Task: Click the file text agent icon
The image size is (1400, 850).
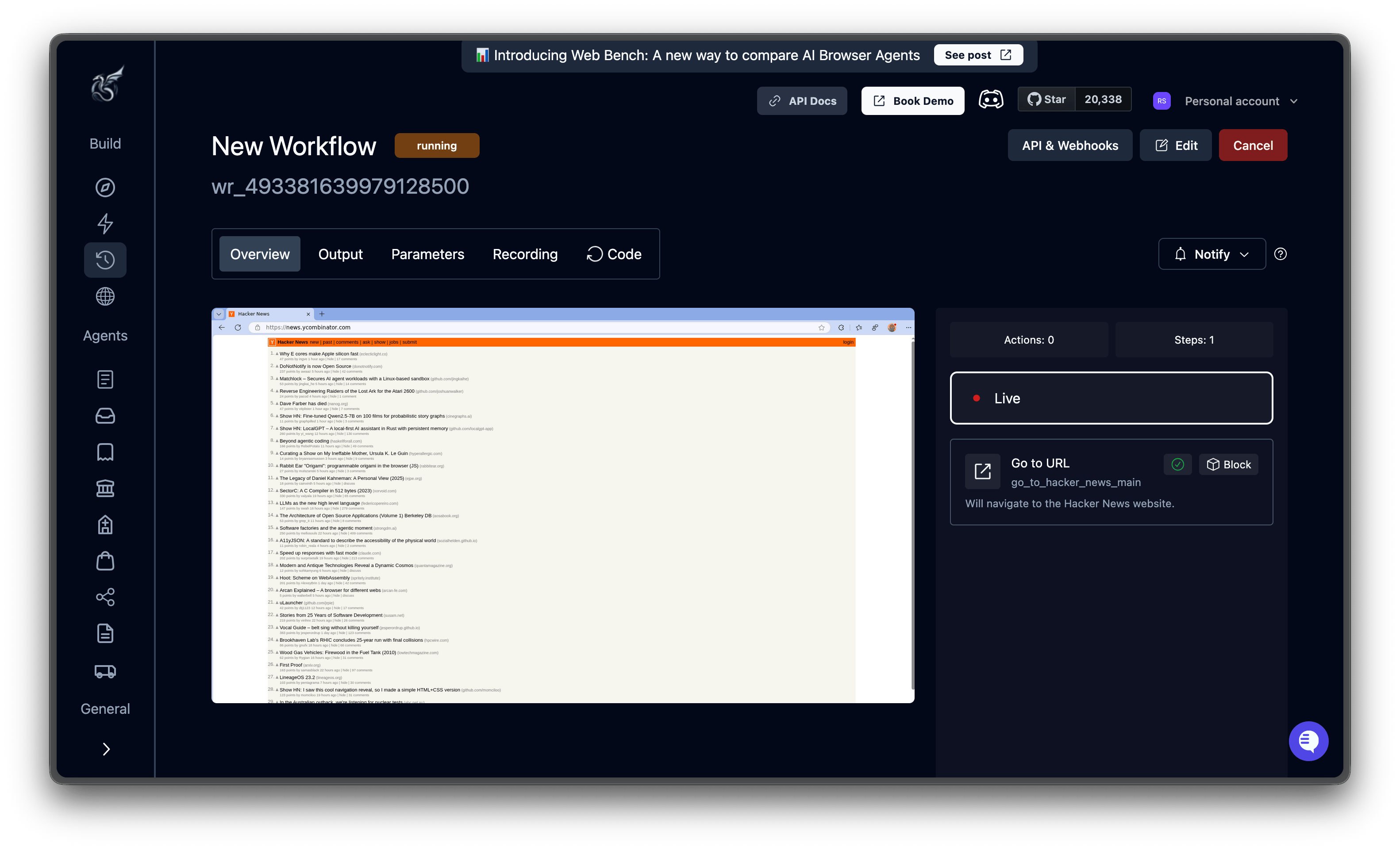Action: click(105, 633)
